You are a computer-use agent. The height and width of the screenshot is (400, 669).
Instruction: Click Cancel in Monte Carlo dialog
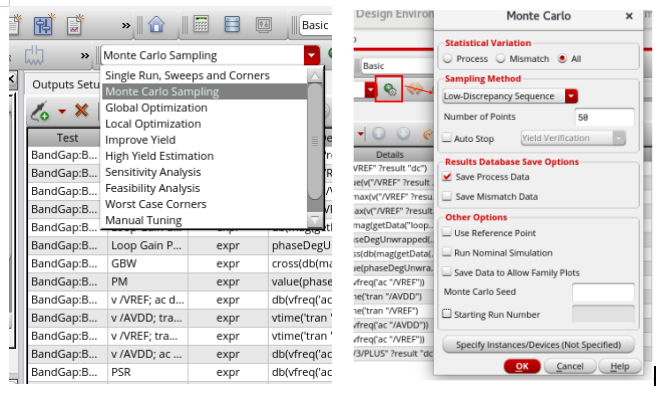click(x=570, y=366)
